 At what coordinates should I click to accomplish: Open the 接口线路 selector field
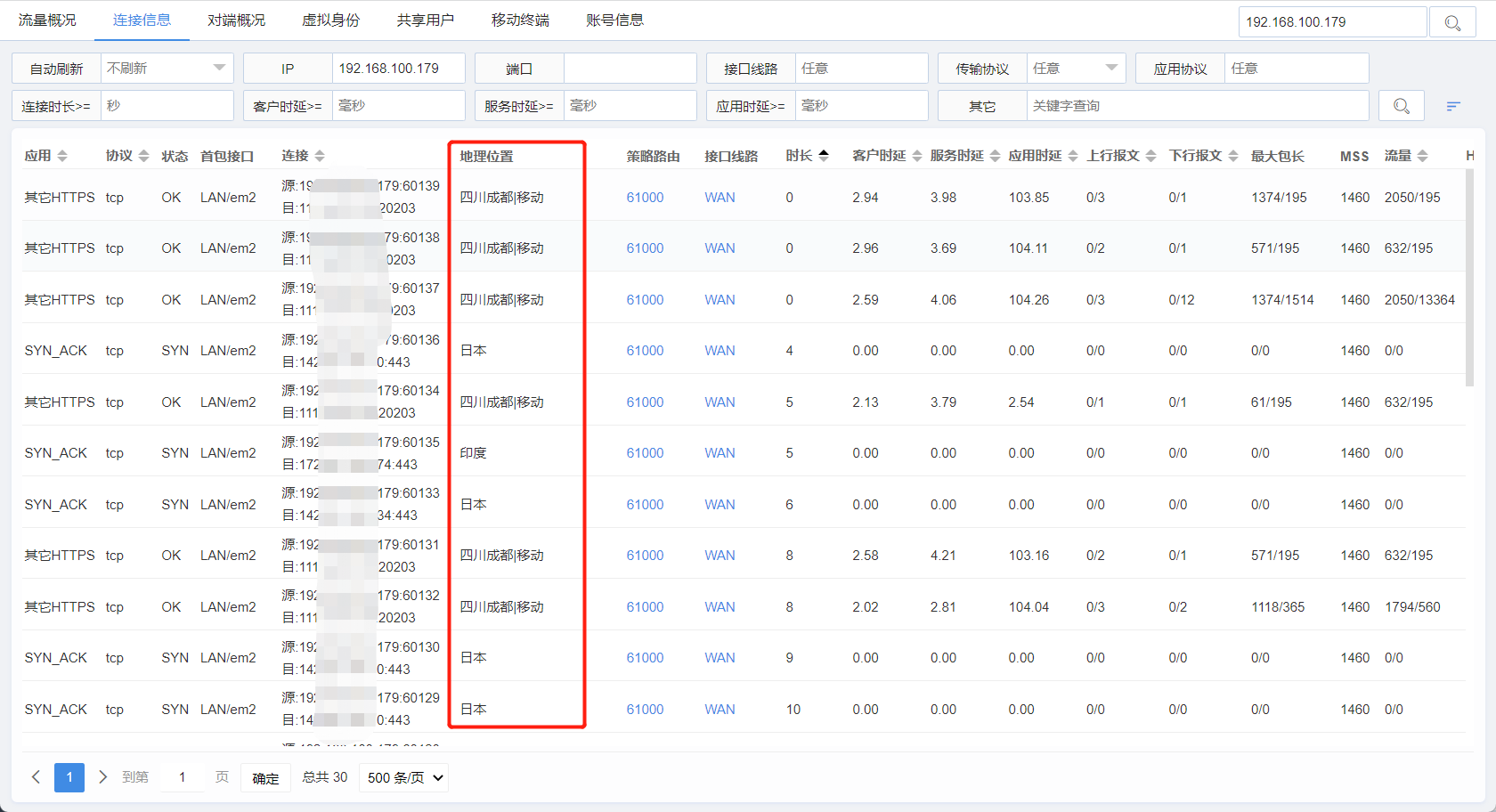[x=861, y=69]
